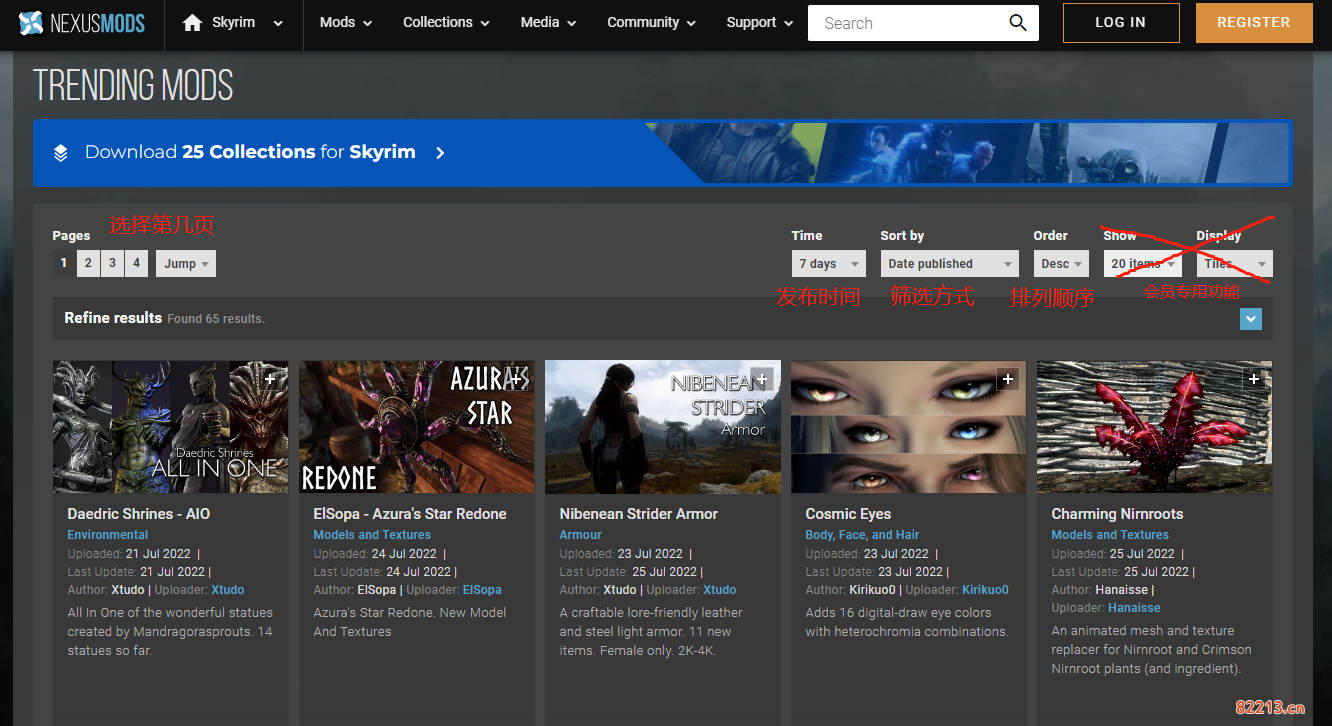Click uploader Xtudo on Nibenean Strider card
Viewport: 1332px width, 726px height.
coord(720,590)
